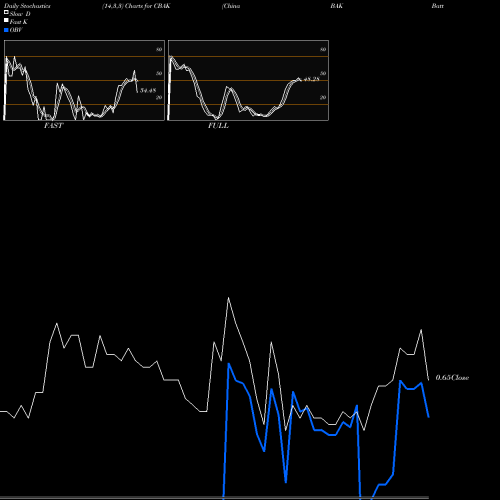The height and width of the screenshot is (500, 500).
Task: Click the Fast K legend swatch
Action: coord(6,20)
